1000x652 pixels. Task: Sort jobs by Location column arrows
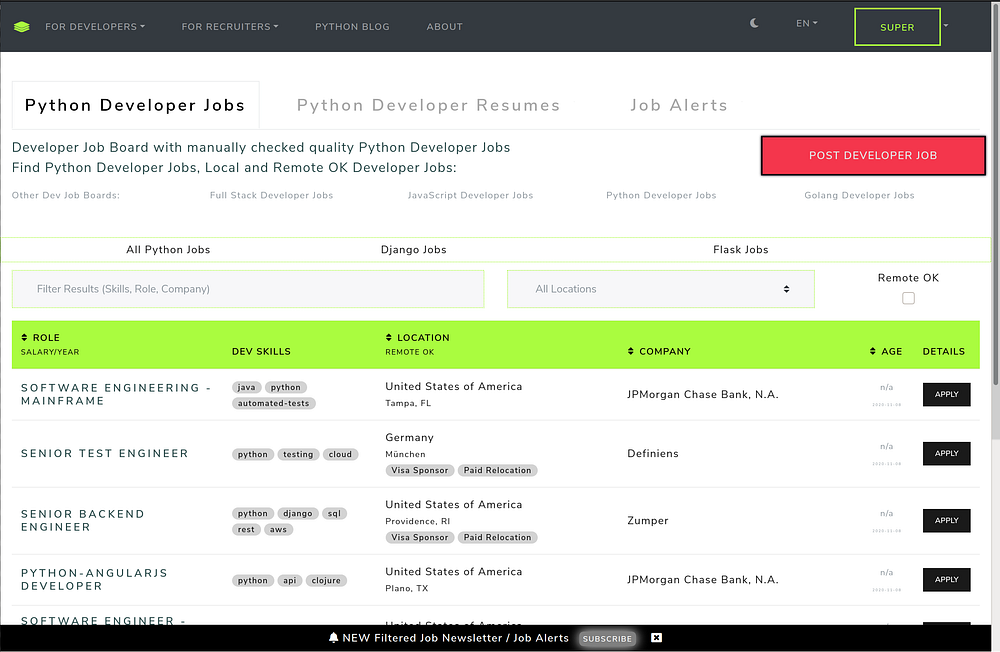(x=389, y=338)
